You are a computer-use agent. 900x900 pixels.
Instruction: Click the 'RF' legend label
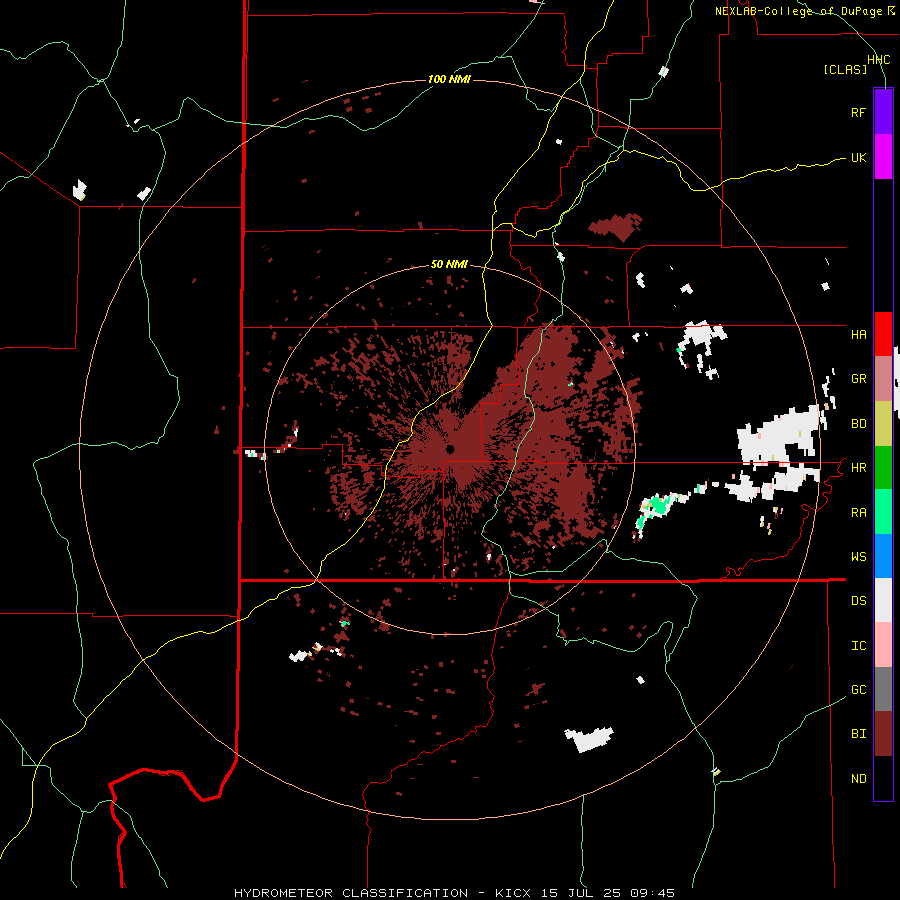(858, 112)
